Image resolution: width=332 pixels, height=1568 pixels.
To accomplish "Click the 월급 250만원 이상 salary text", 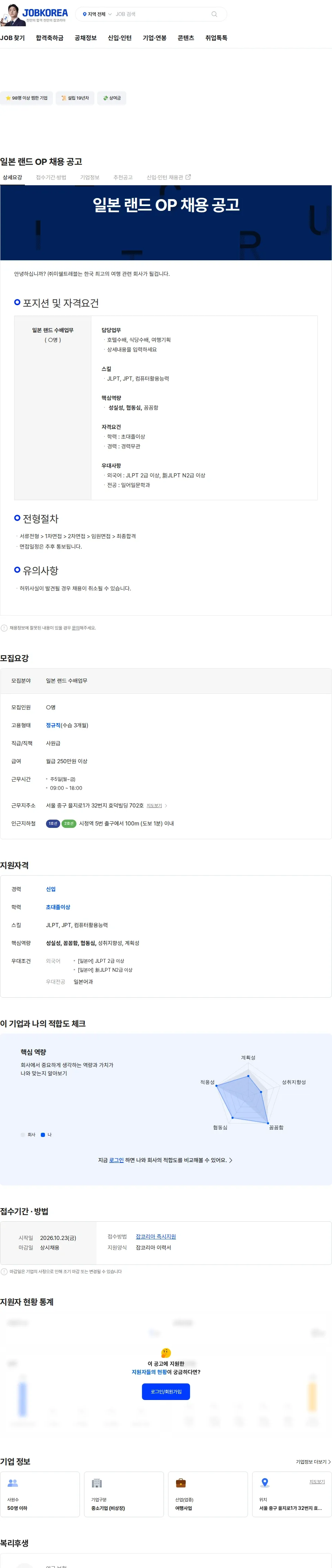I will tap(66, 761).
